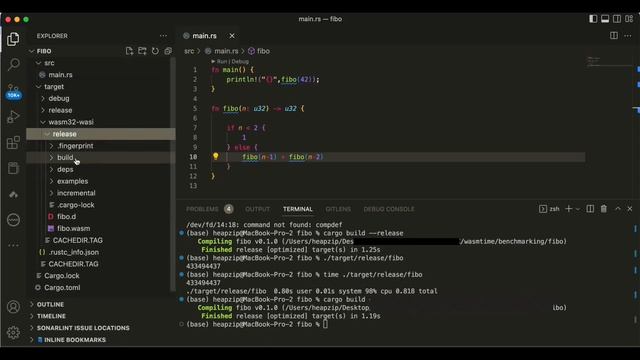Expand the TIMELINE section
Image resolution: width=640 pixels, height=360 pixels.
(x=51, y=316)
